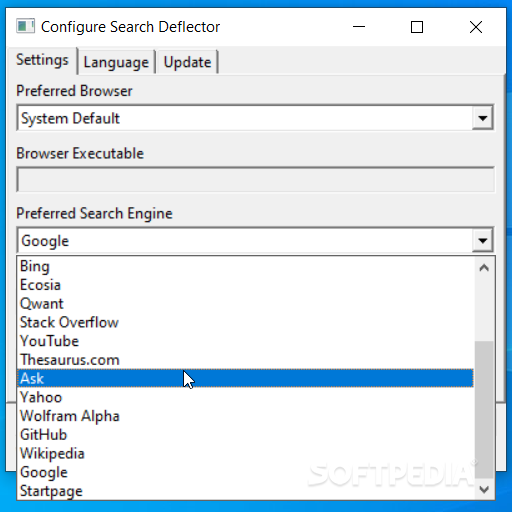Select the highlighted Ask option

[245, 378]
